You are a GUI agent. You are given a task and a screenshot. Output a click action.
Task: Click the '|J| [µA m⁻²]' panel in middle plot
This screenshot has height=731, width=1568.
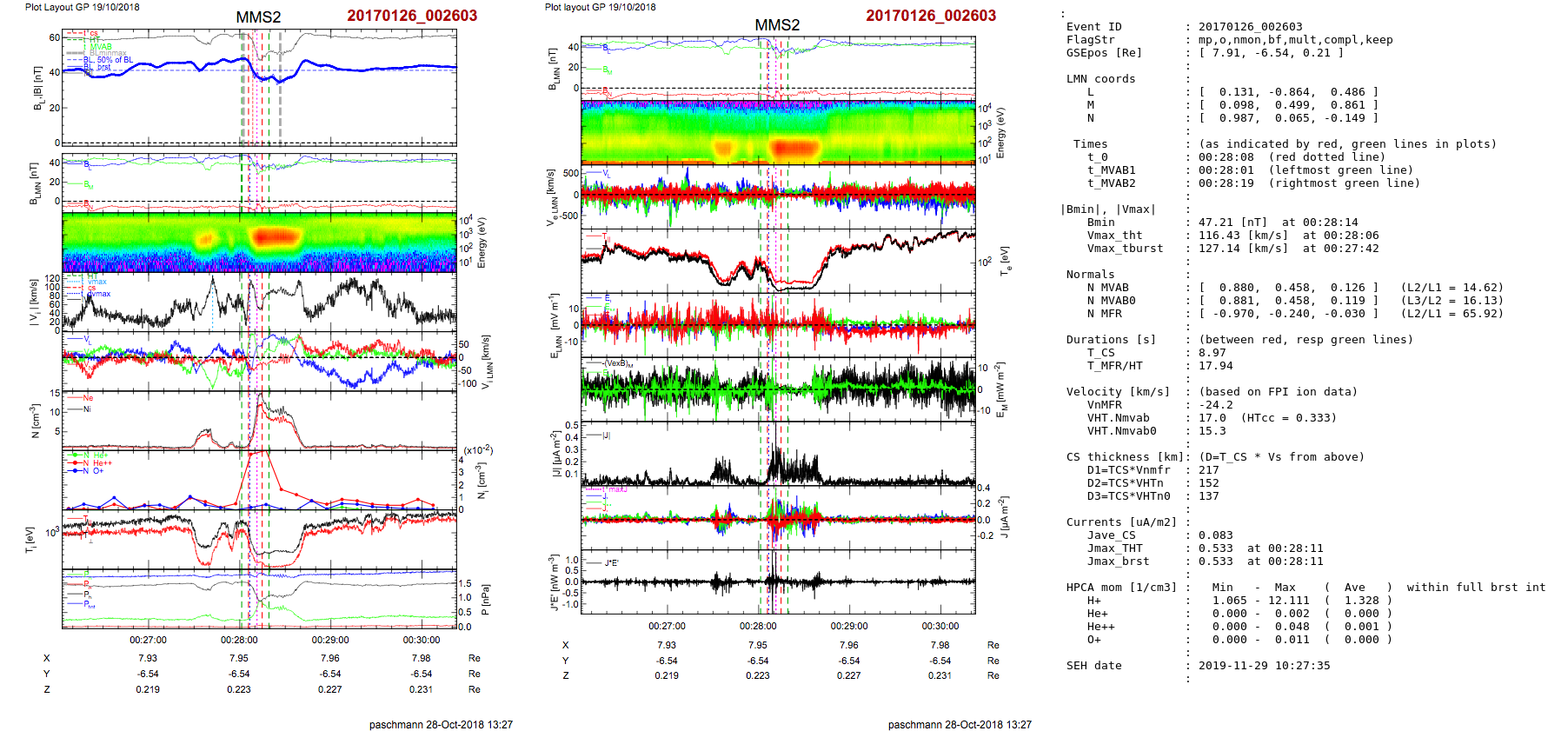click(x=778, y=455)
